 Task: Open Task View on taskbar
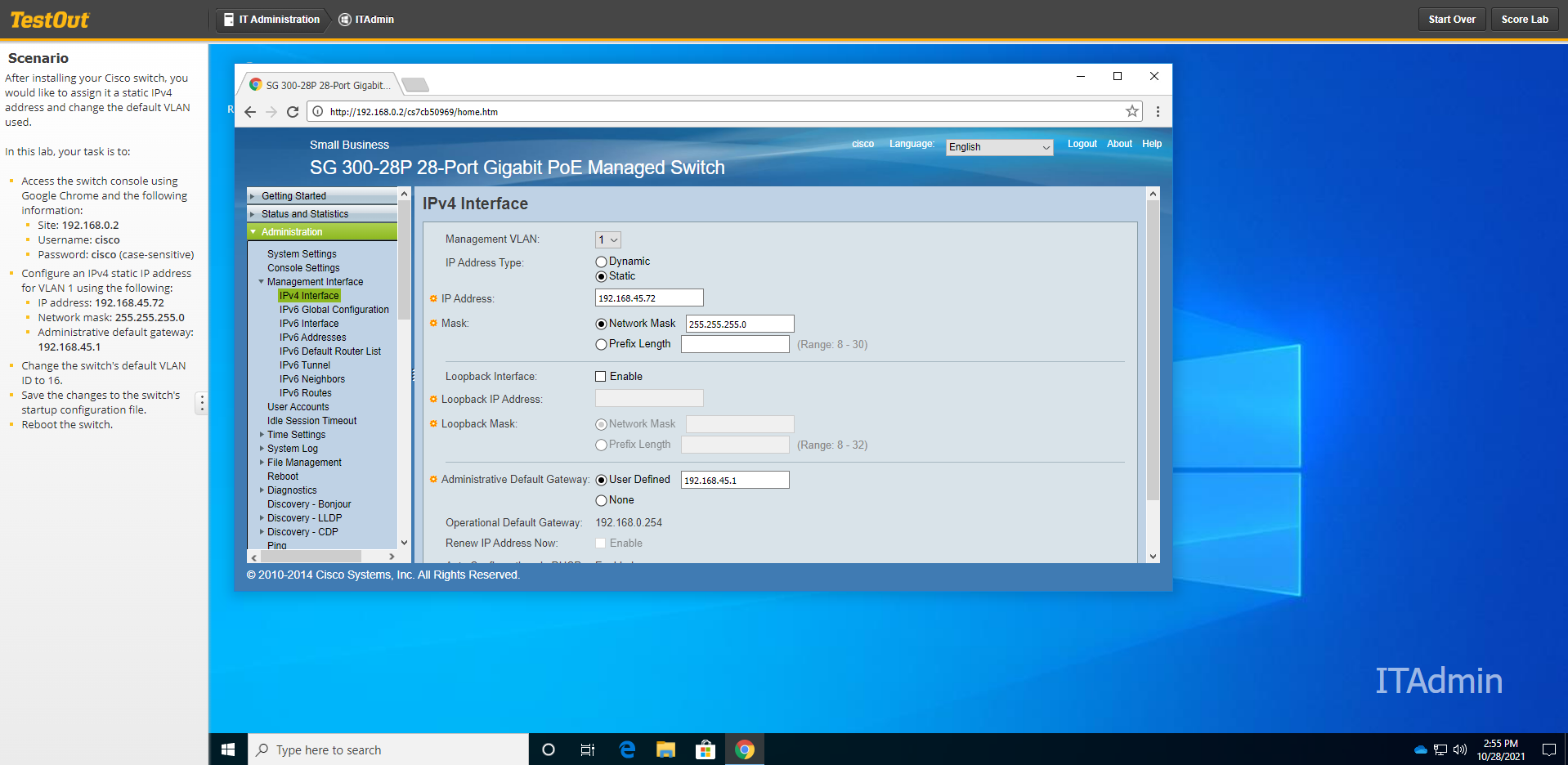tap(588, 749)
